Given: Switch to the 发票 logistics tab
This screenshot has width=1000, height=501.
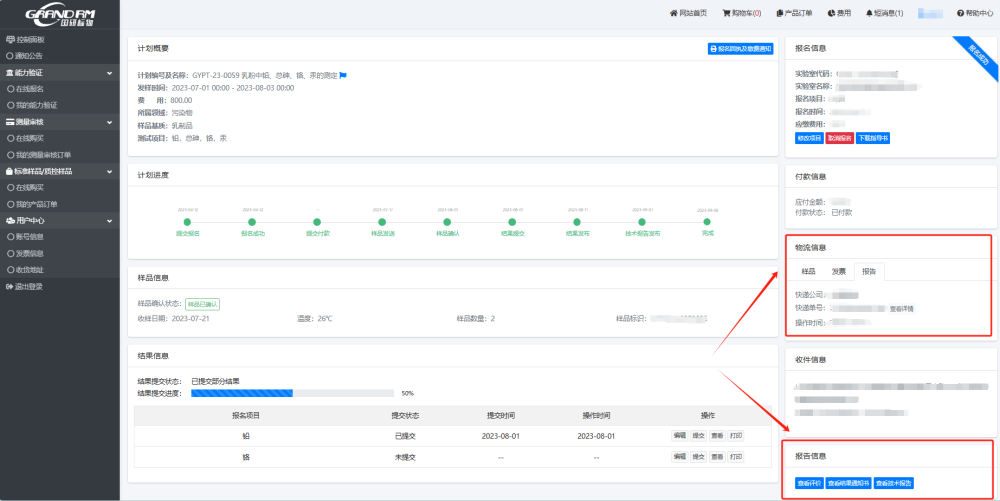Looking at the screenshot, I should 839,271.
